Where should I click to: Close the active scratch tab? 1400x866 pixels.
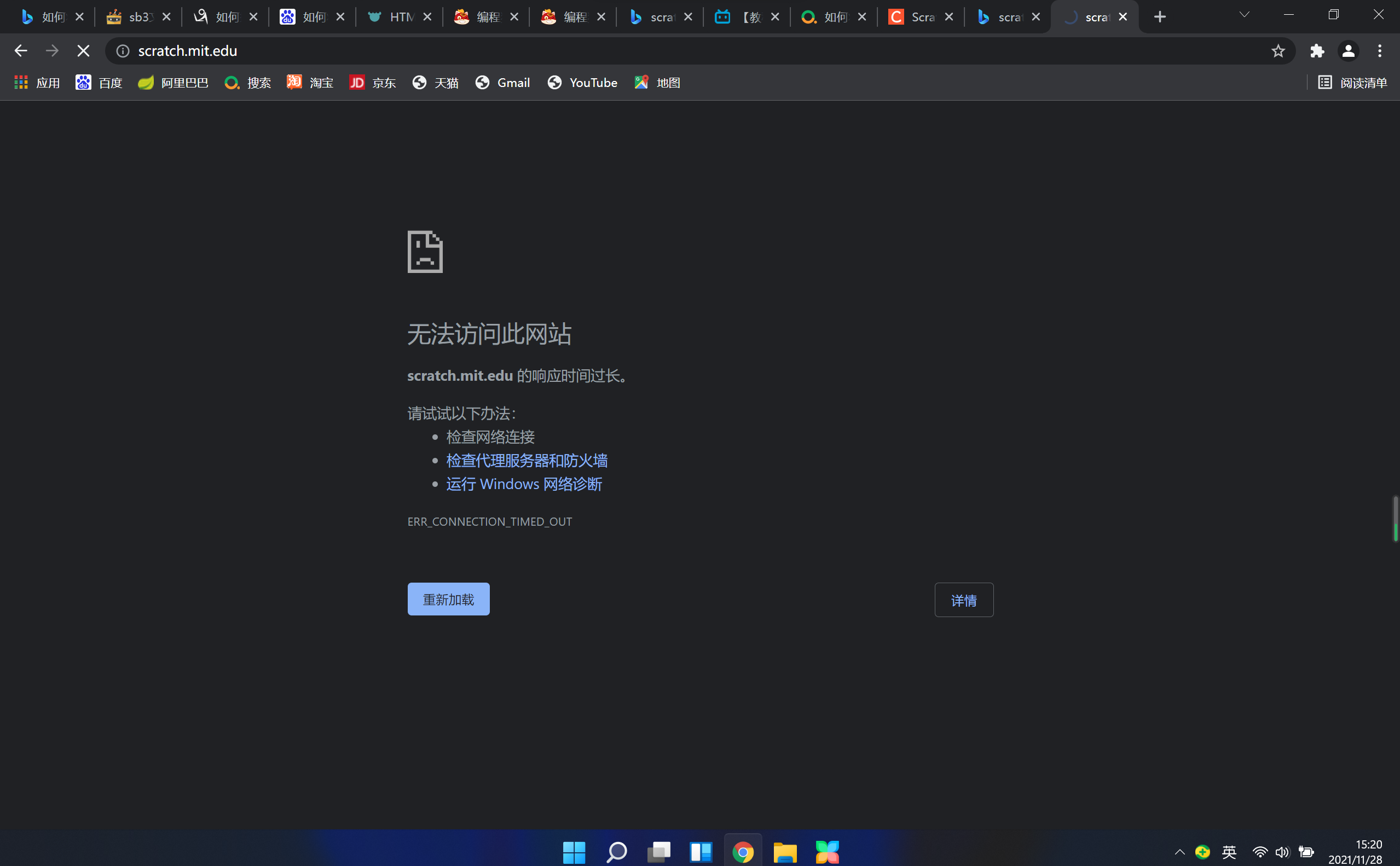tap(1123, 17)
